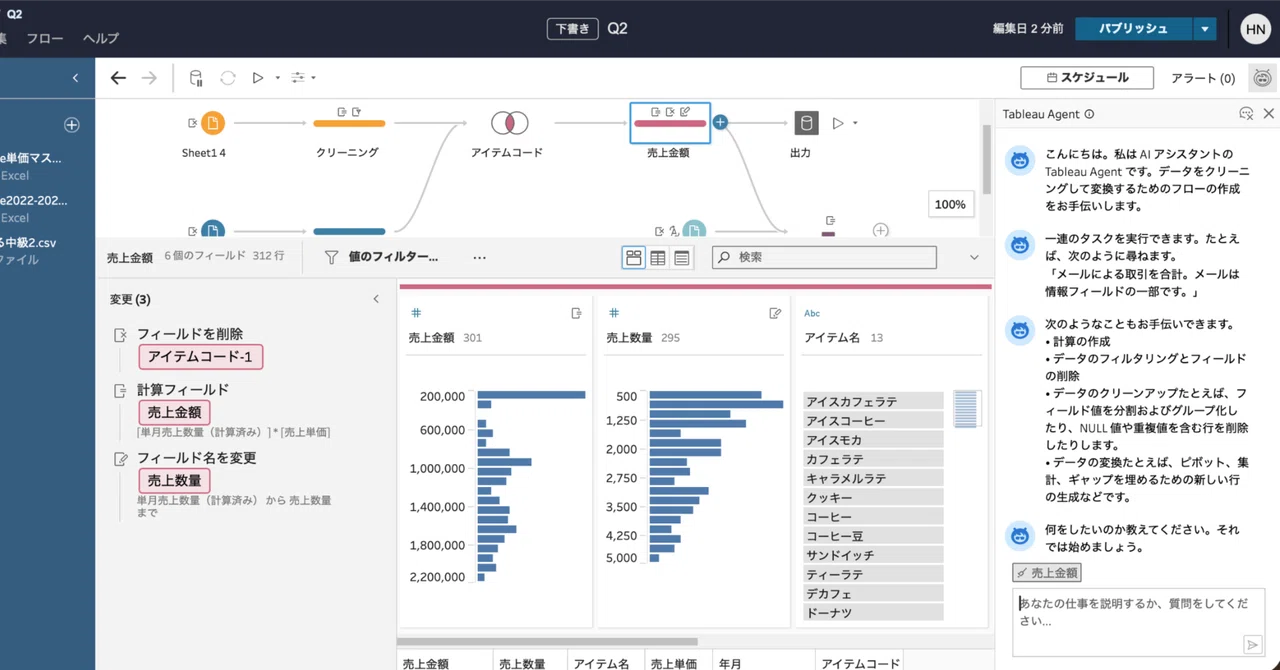Close the Tableau Agent panel
Viewport: 1280px width, 670px height.
(x=1268, y=114)
